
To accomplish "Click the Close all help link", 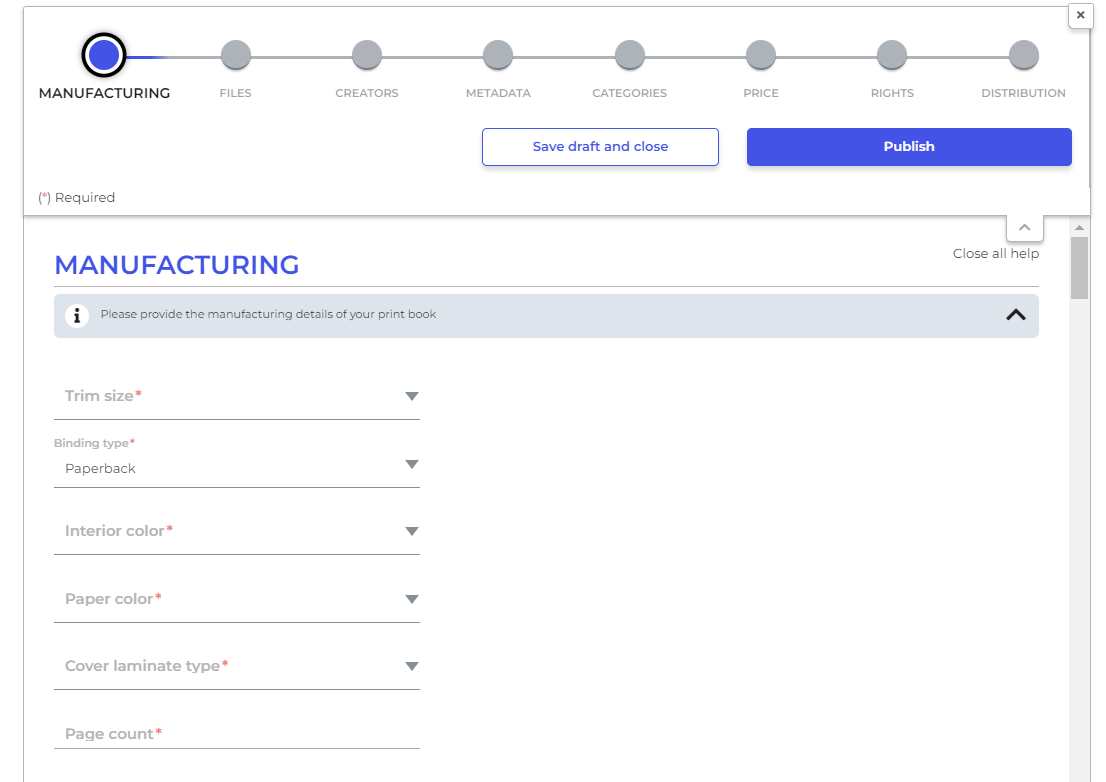I will pyautogui.click(x=995, y=254).
